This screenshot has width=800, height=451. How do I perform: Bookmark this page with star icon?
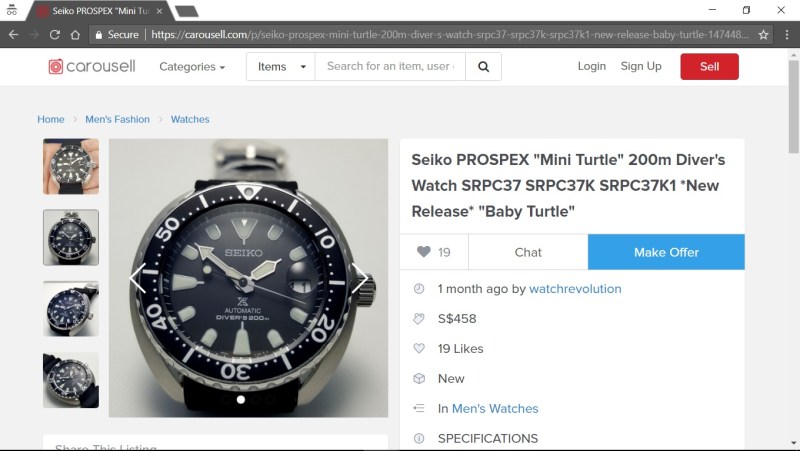[764, 34]
